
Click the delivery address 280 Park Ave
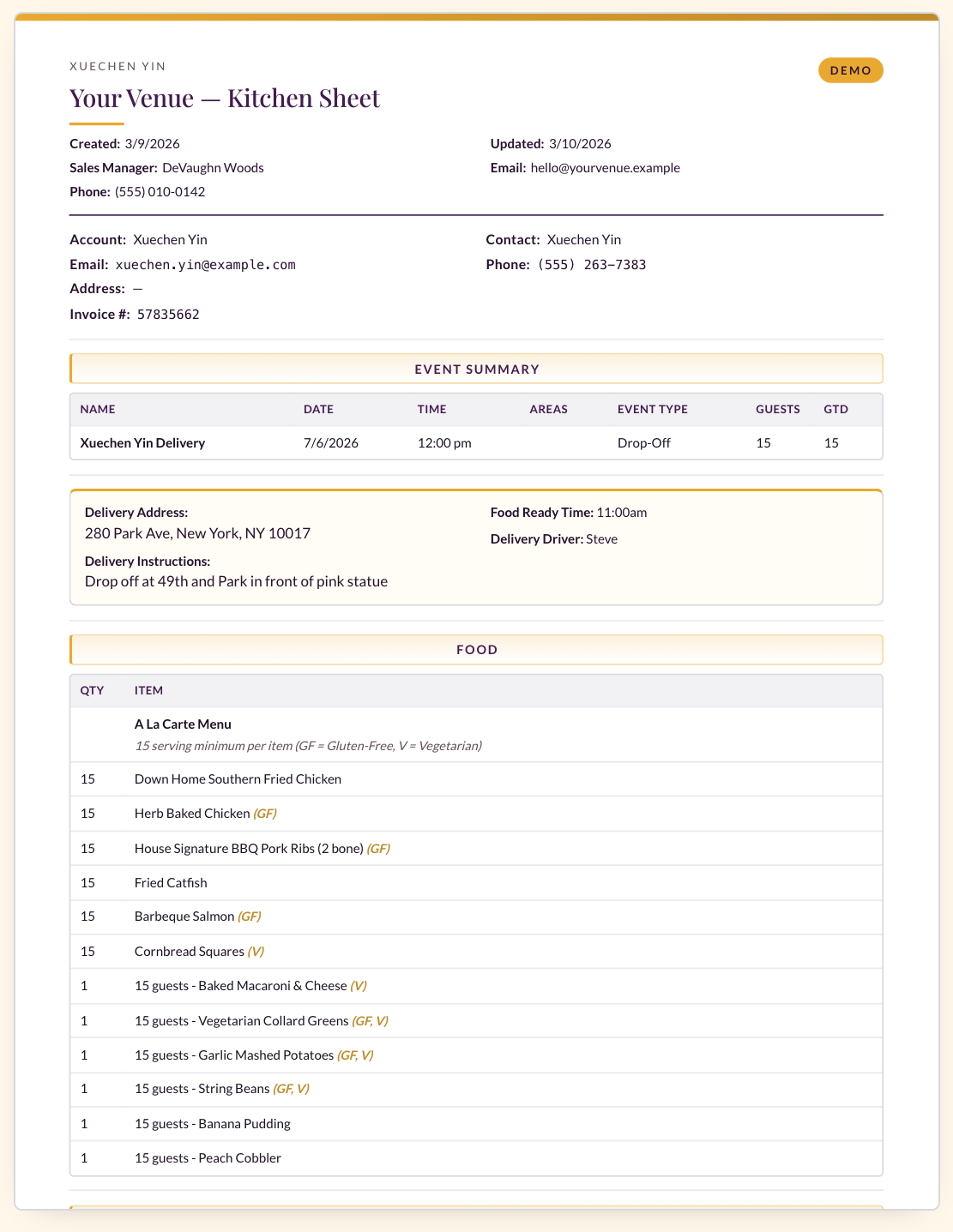197,533
